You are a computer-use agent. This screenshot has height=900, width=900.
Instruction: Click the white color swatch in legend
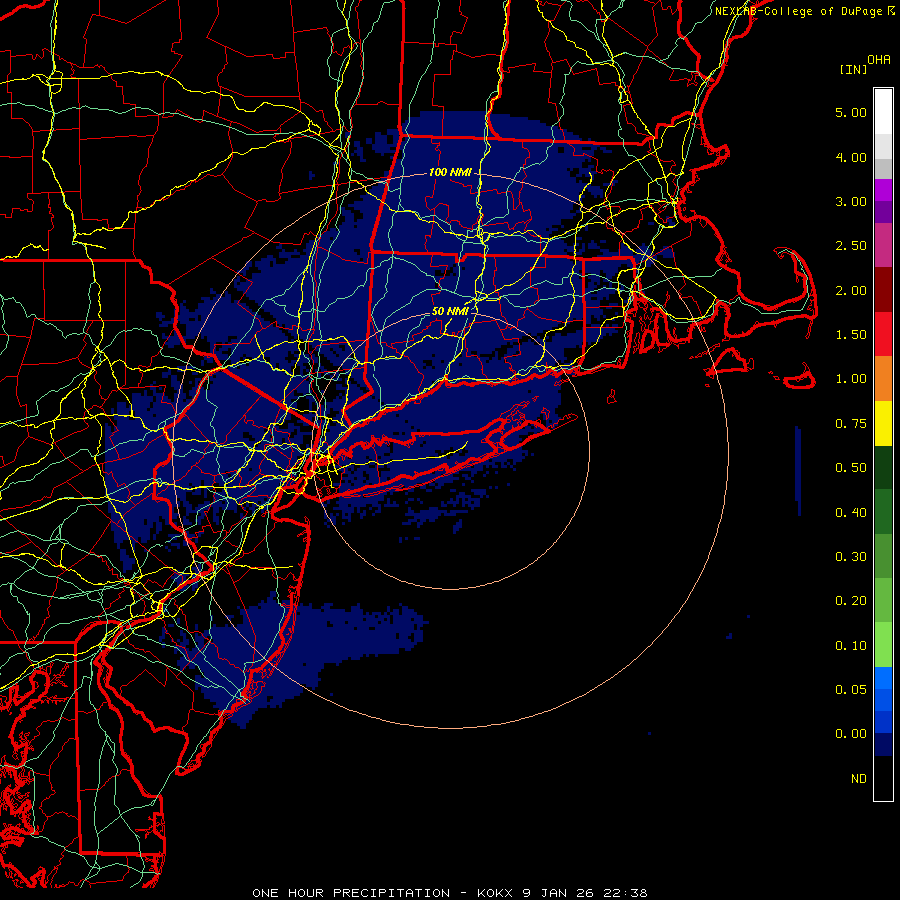coord(883,112)
